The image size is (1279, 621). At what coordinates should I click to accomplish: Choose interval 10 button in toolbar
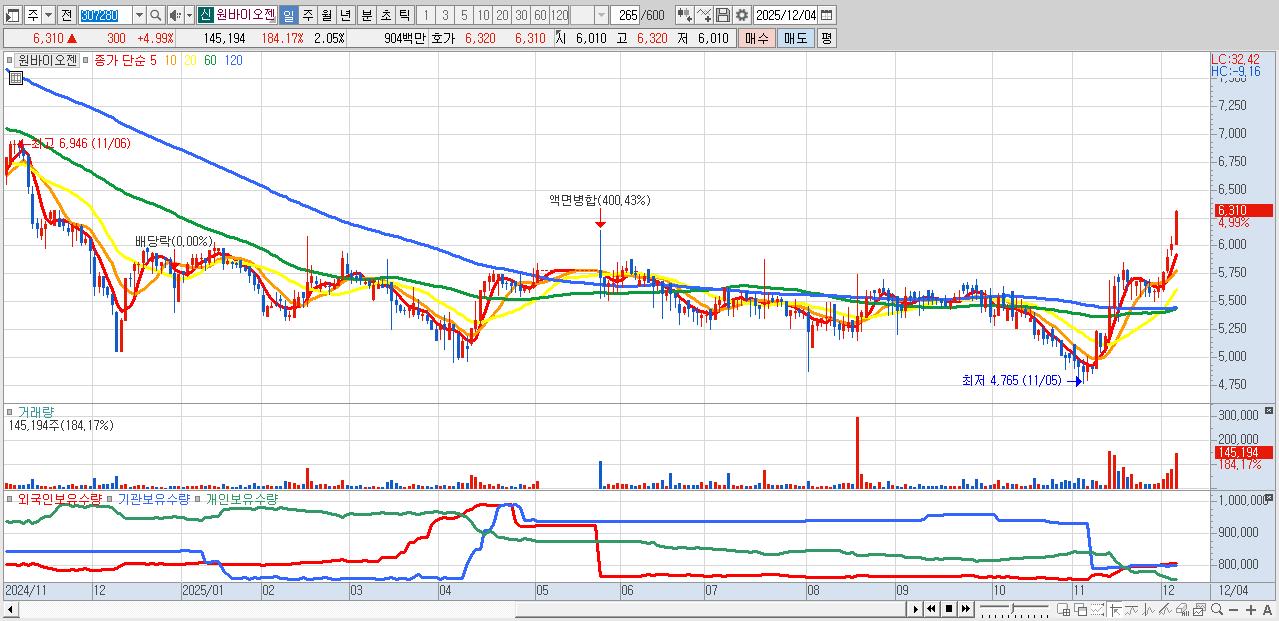[483, 15]
